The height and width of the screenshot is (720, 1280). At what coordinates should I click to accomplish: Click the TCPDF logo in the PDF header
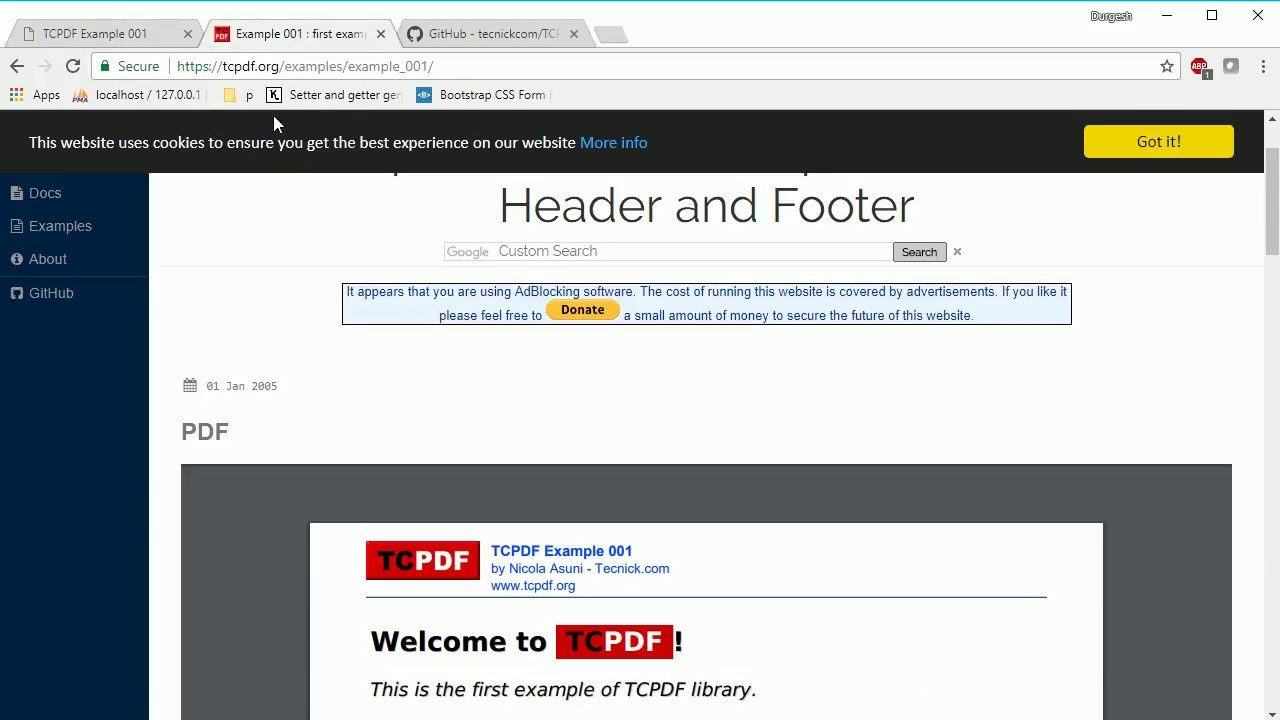(422, 560)
